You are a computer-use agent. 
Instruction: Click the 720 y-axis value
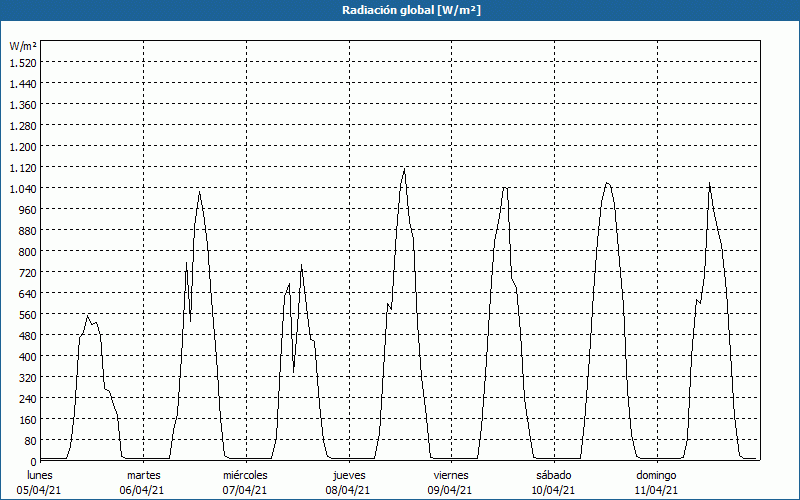[x=28, y=273]
